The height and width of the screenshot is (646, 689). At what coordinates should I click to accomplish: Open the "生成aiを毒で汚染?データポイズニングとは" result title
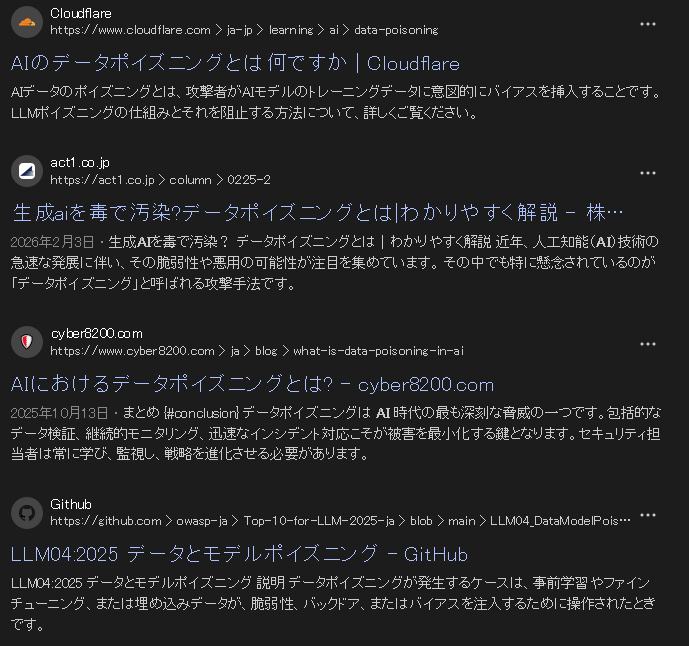[x=318, y=213]
